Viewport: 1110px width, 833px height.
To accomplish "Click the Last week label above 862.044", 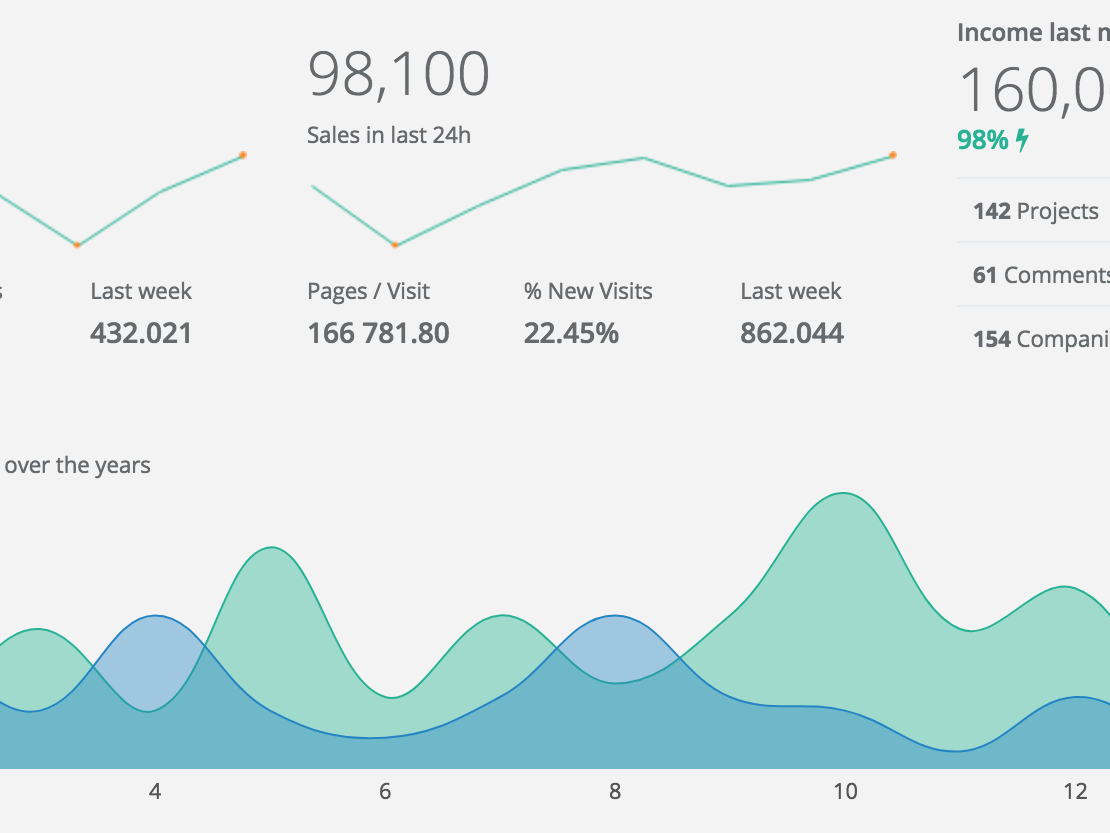I will [791, 291].
